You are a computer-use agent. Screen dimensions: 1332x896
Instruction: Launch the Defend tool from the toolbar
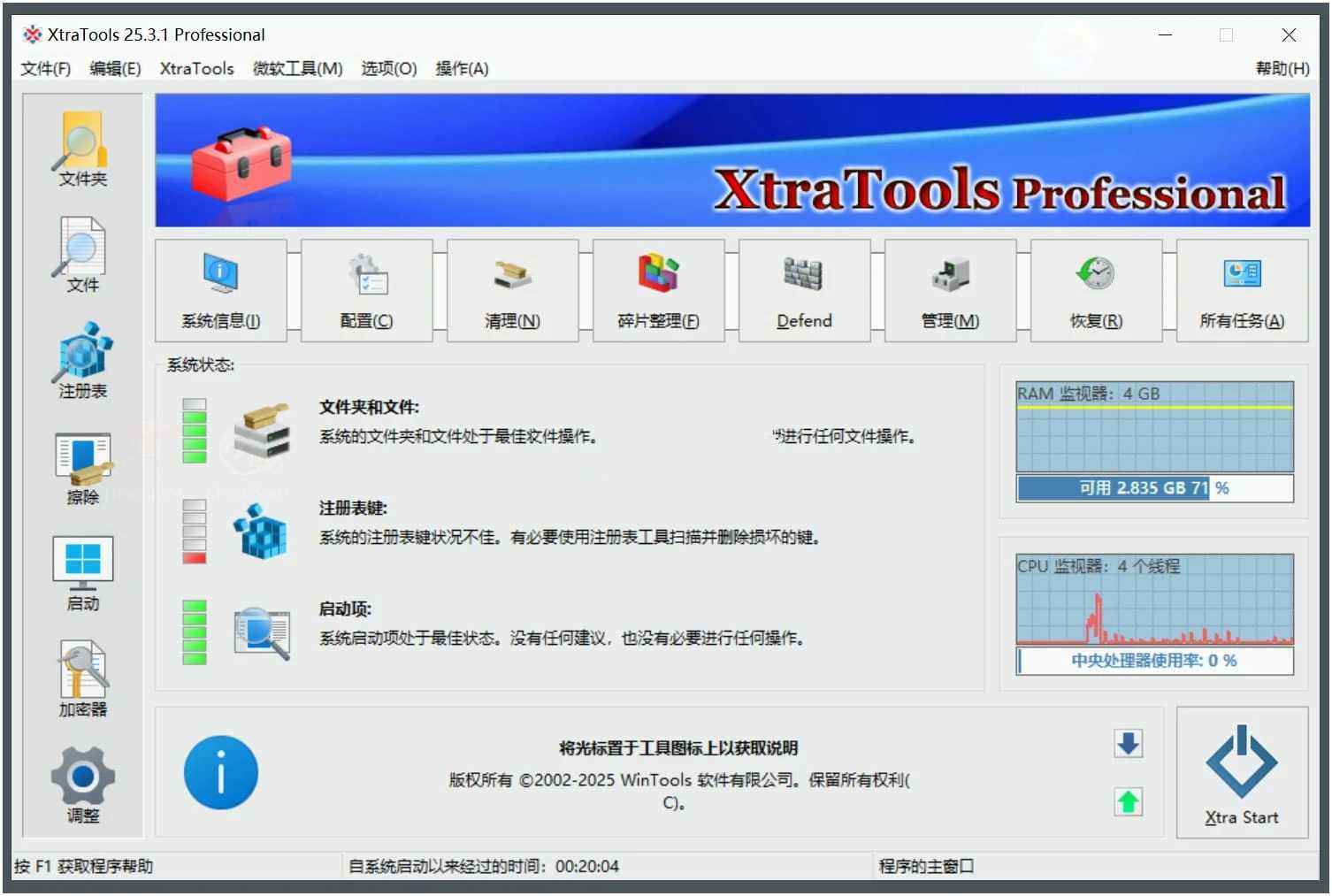click(804, 290)
